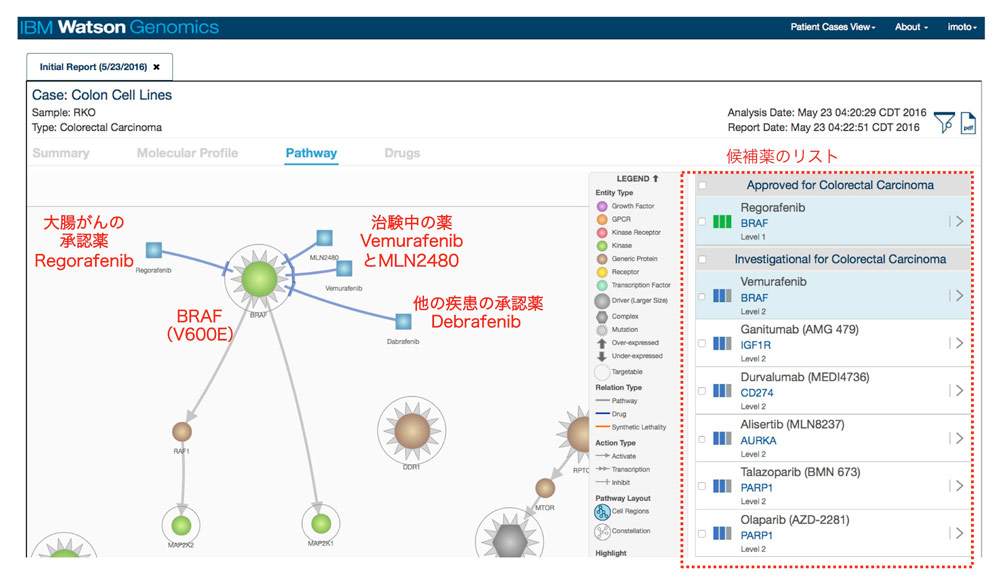Tick the Durvalumab (MEDI4736) checkbox
The height and width of the screenshot is (584, 1000).
click(x=702, y=391)
